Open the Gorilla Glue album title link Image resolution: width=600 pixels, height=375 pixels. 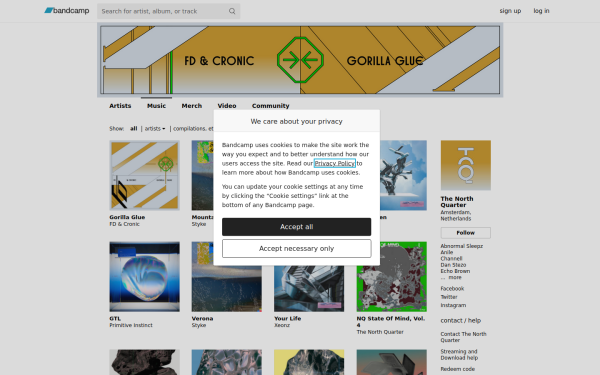click(x=127, y=217)
